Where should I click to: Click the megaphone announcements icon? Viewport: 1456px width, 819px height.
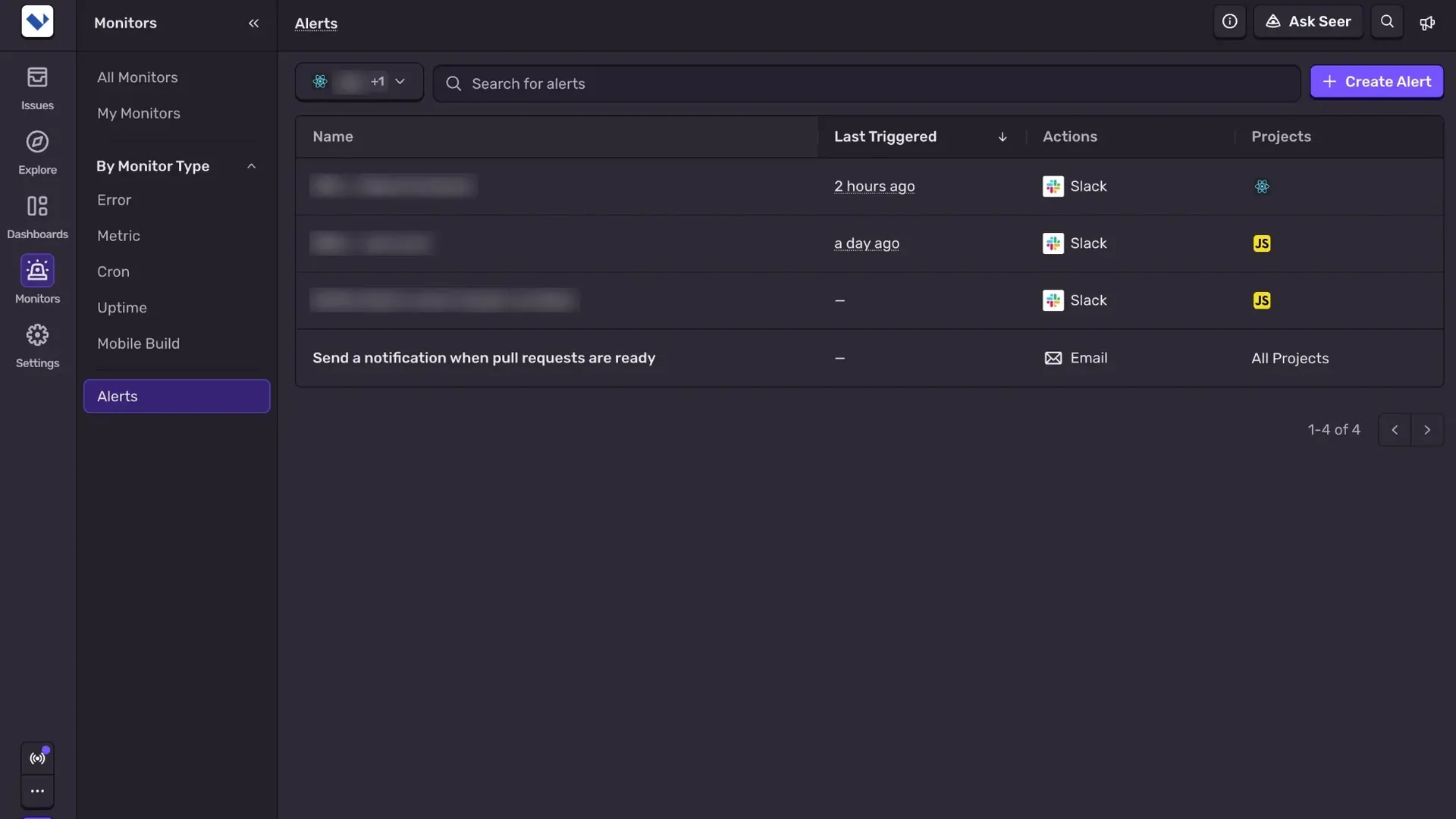(1427, 23)
